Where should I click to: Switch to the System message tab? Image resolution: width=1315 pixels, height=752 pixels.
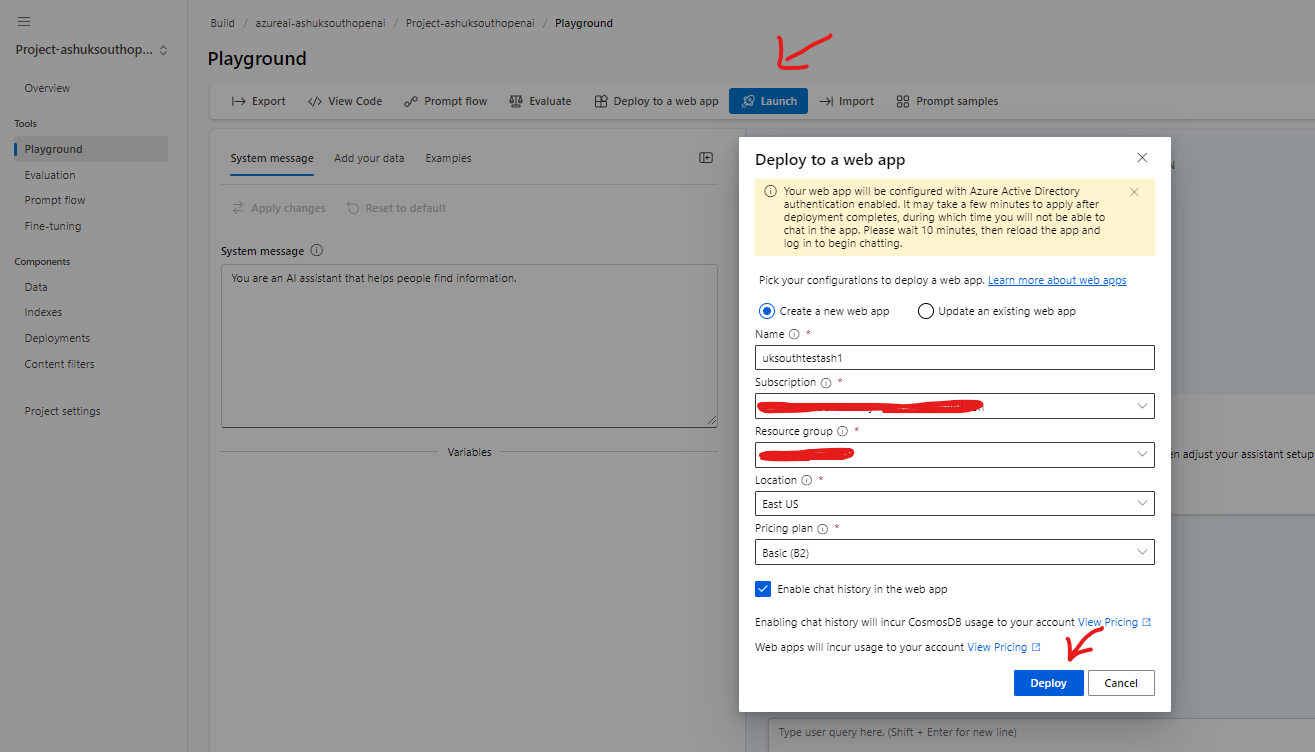coord(272,158)
